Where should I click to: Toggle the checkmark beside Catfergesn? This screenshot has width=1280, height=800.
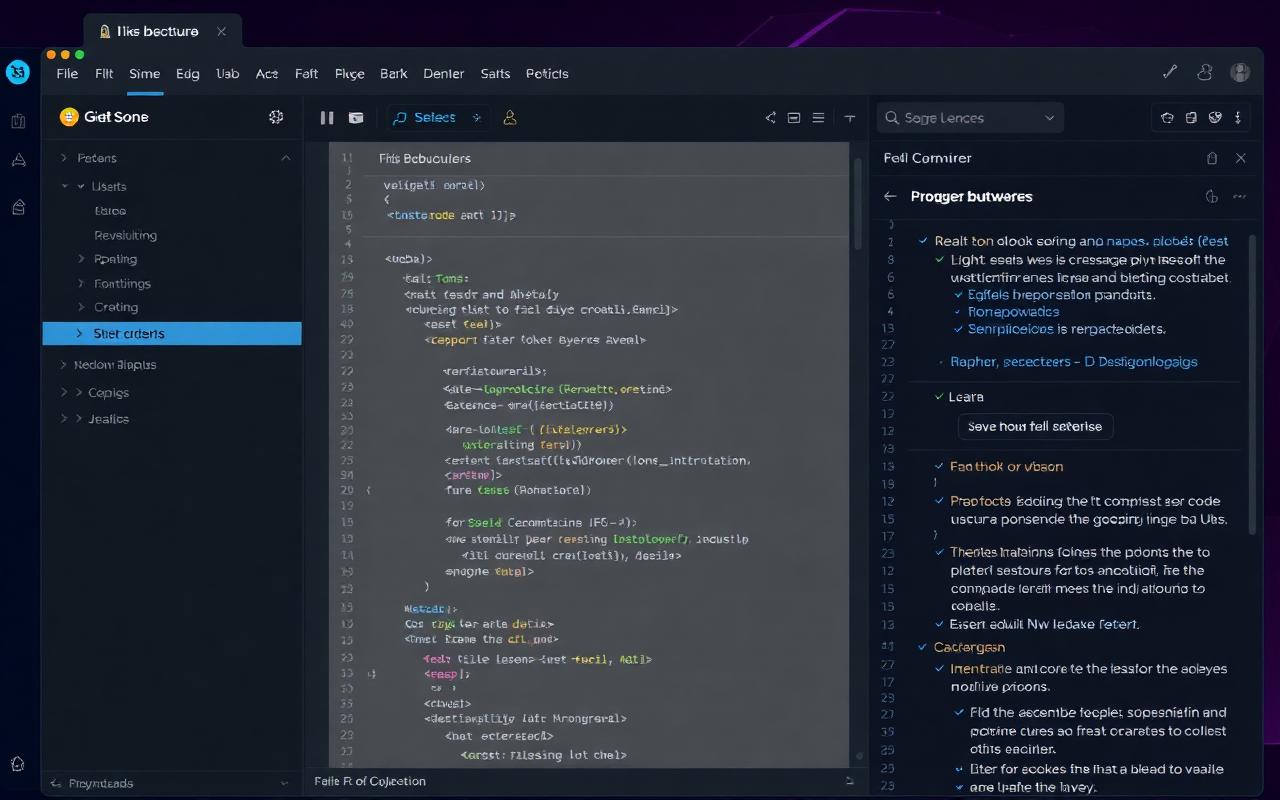pyautogui.click(x=922, y=647)
